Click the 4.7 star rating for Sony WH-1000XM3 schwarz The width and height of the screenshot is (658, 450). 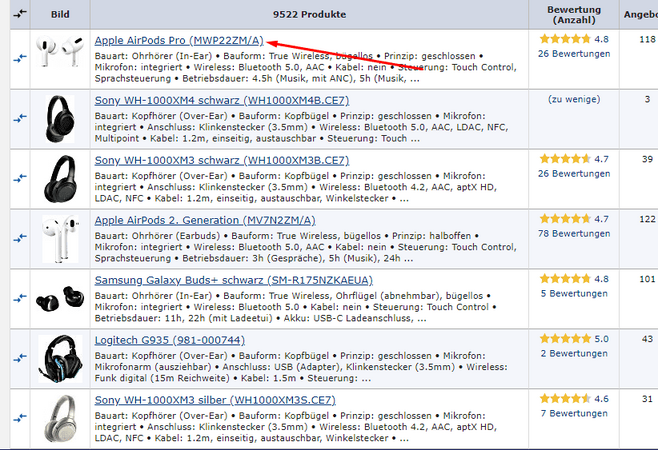pyautogui.click(x=574, y=159)
